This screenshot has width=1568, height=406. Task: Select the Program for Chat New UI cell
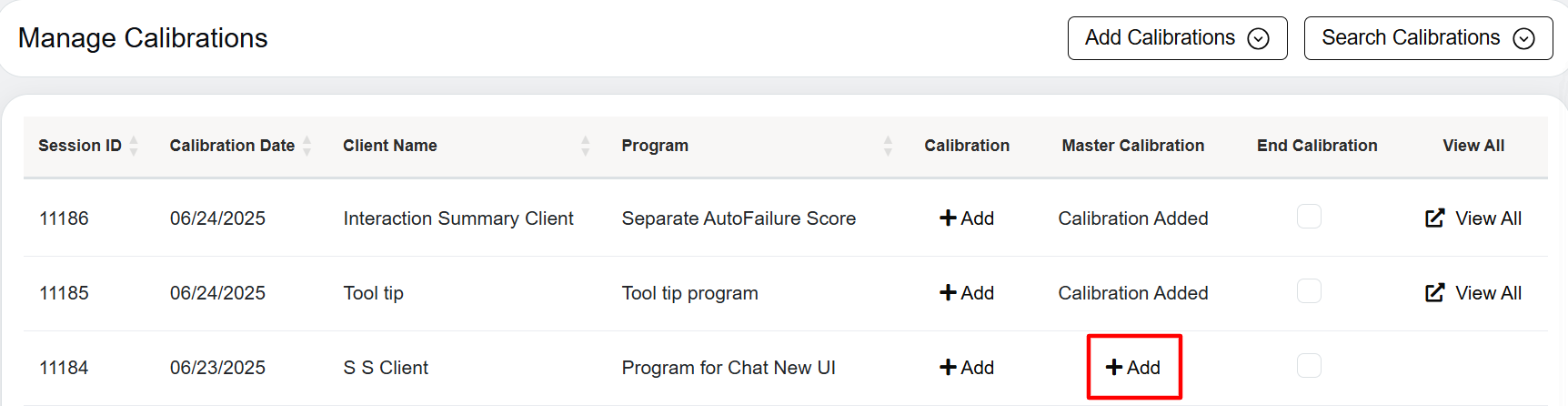729,368
